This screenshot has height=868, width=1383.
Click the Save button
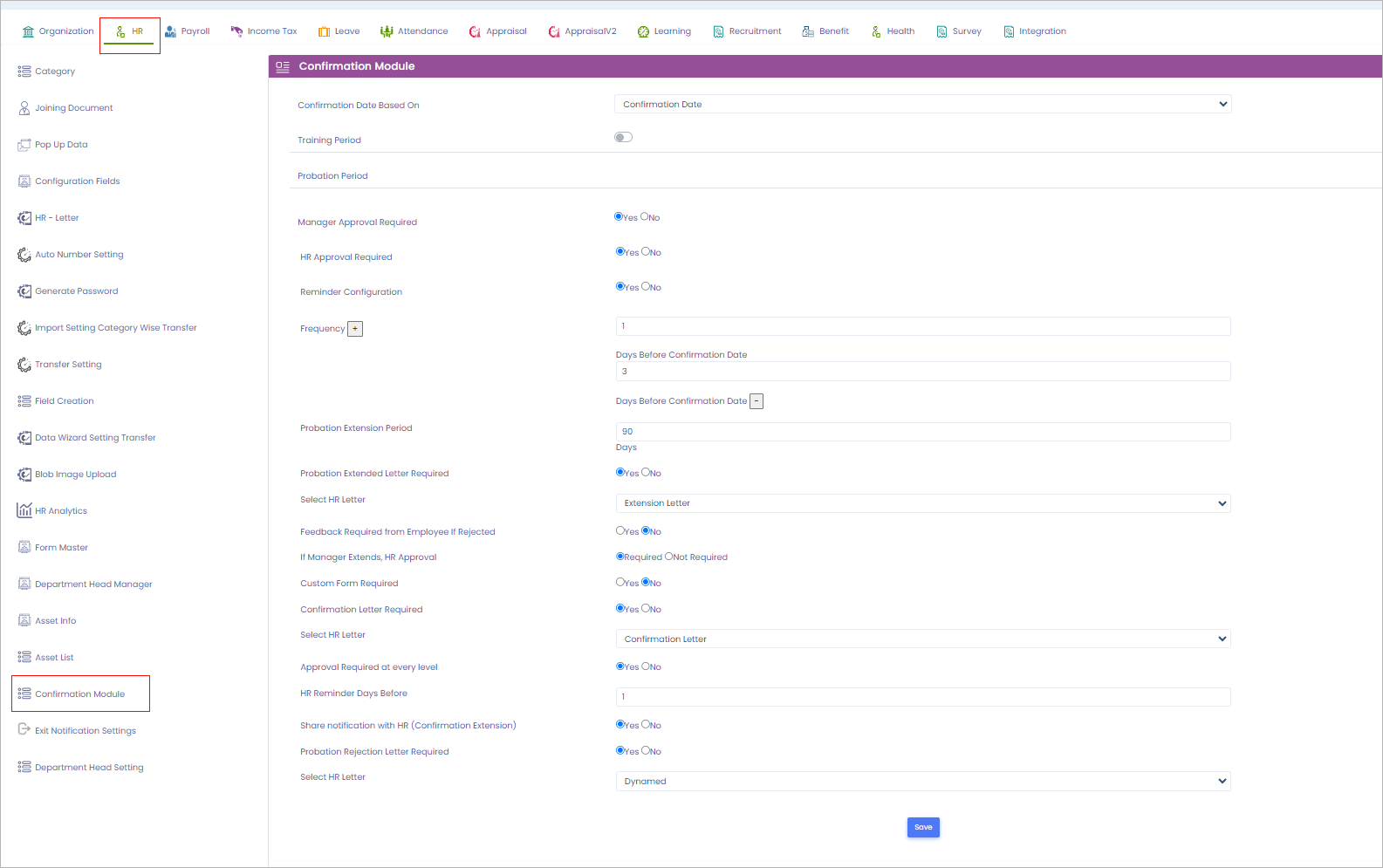click(923, 827)
